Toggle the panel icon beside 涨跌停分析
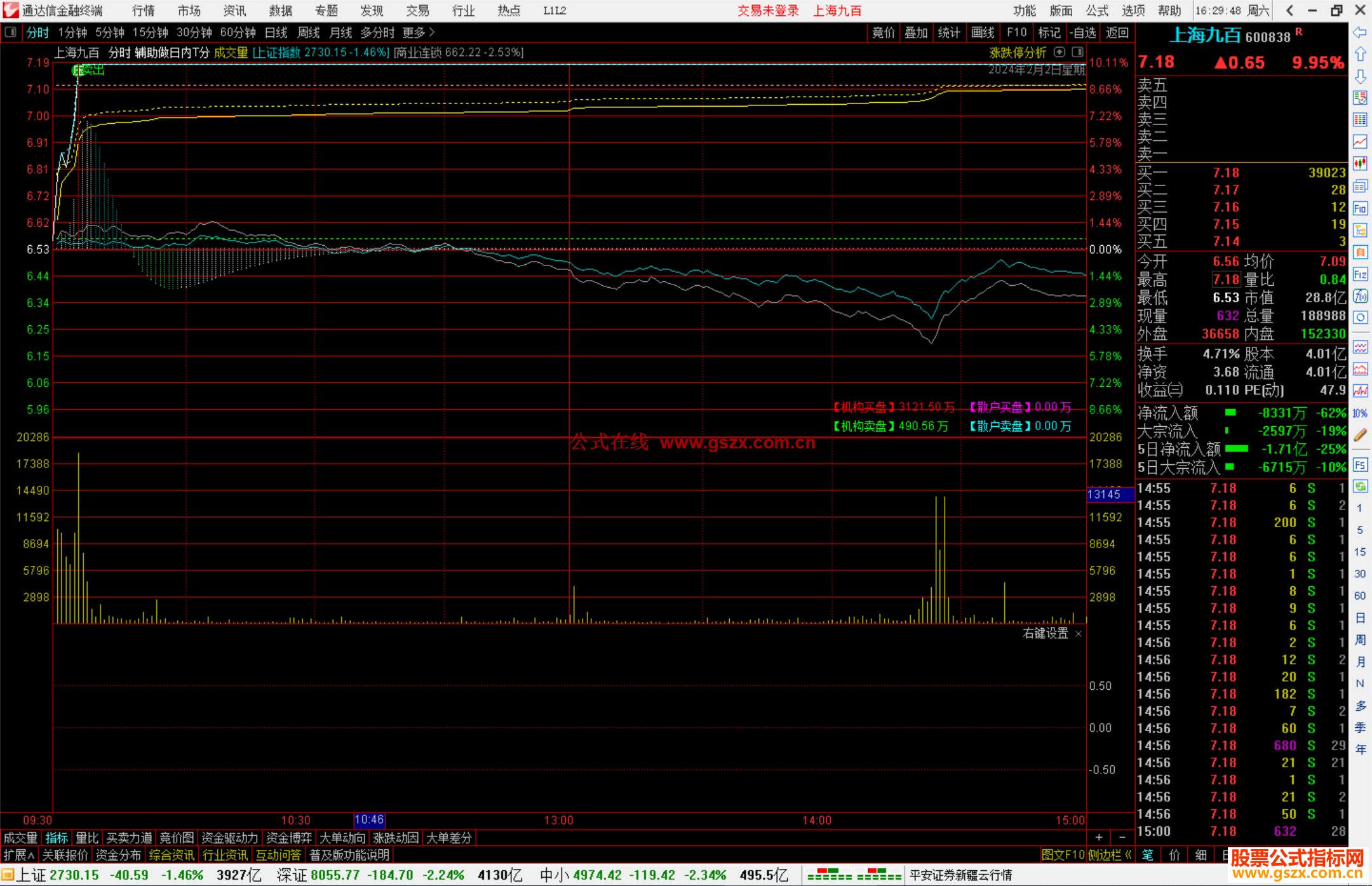 1078,52
